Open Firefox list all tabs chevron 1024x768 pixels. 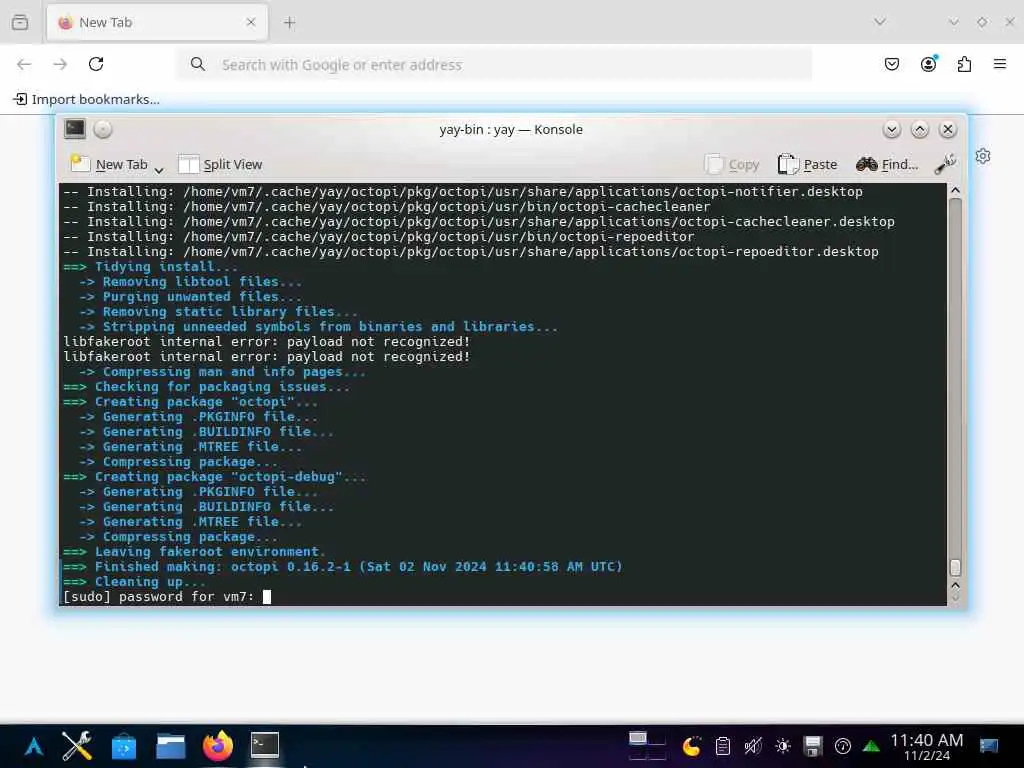(x=880, y=22)
